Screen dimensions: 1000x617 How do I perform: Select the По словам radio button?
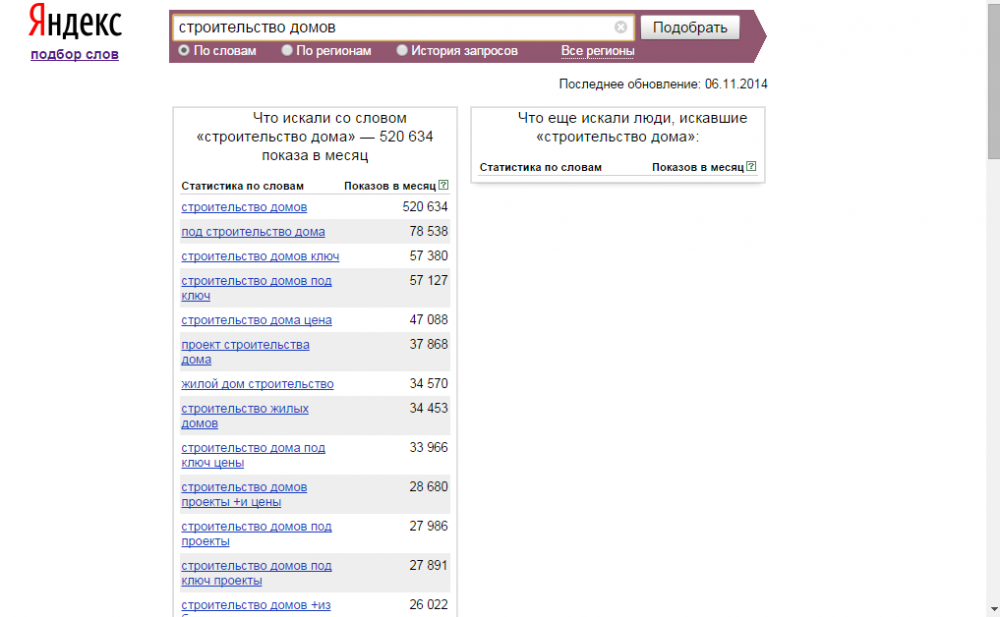[184, 50]
